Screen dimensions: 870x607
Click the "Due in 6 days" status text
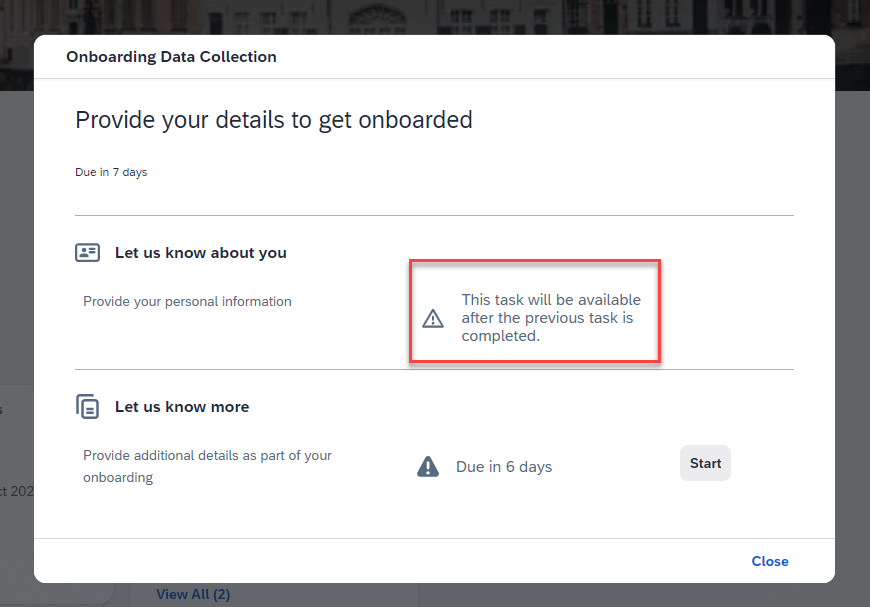click(x=504, y=467)
